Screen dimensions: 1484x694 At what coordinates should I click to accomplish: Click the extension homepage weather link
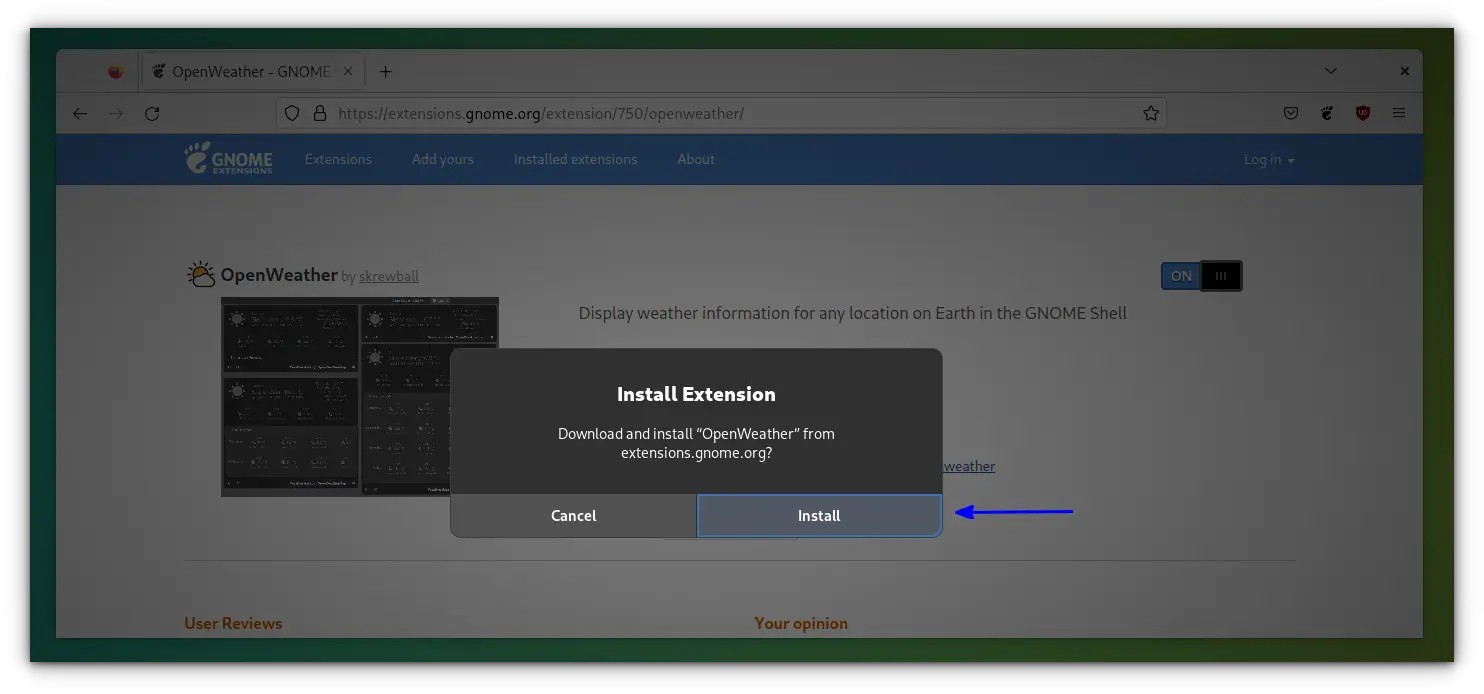(x=969, y=466)
